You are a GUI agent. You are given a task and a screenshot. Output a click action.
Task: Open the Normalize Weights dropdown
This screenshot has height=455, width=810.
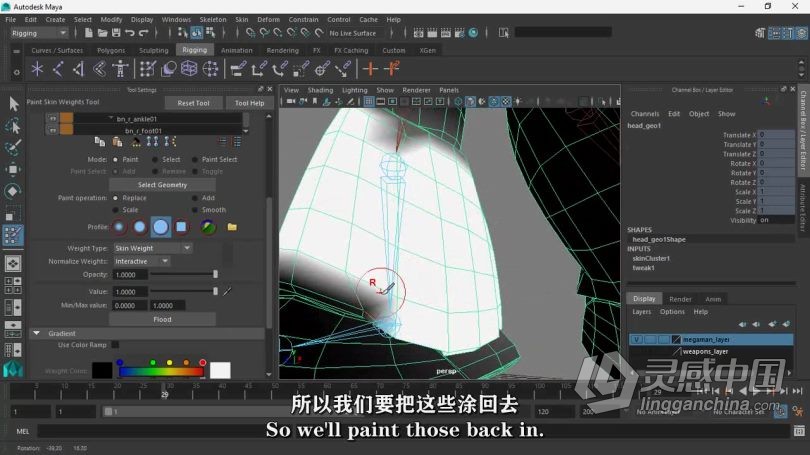pos(142,261)
